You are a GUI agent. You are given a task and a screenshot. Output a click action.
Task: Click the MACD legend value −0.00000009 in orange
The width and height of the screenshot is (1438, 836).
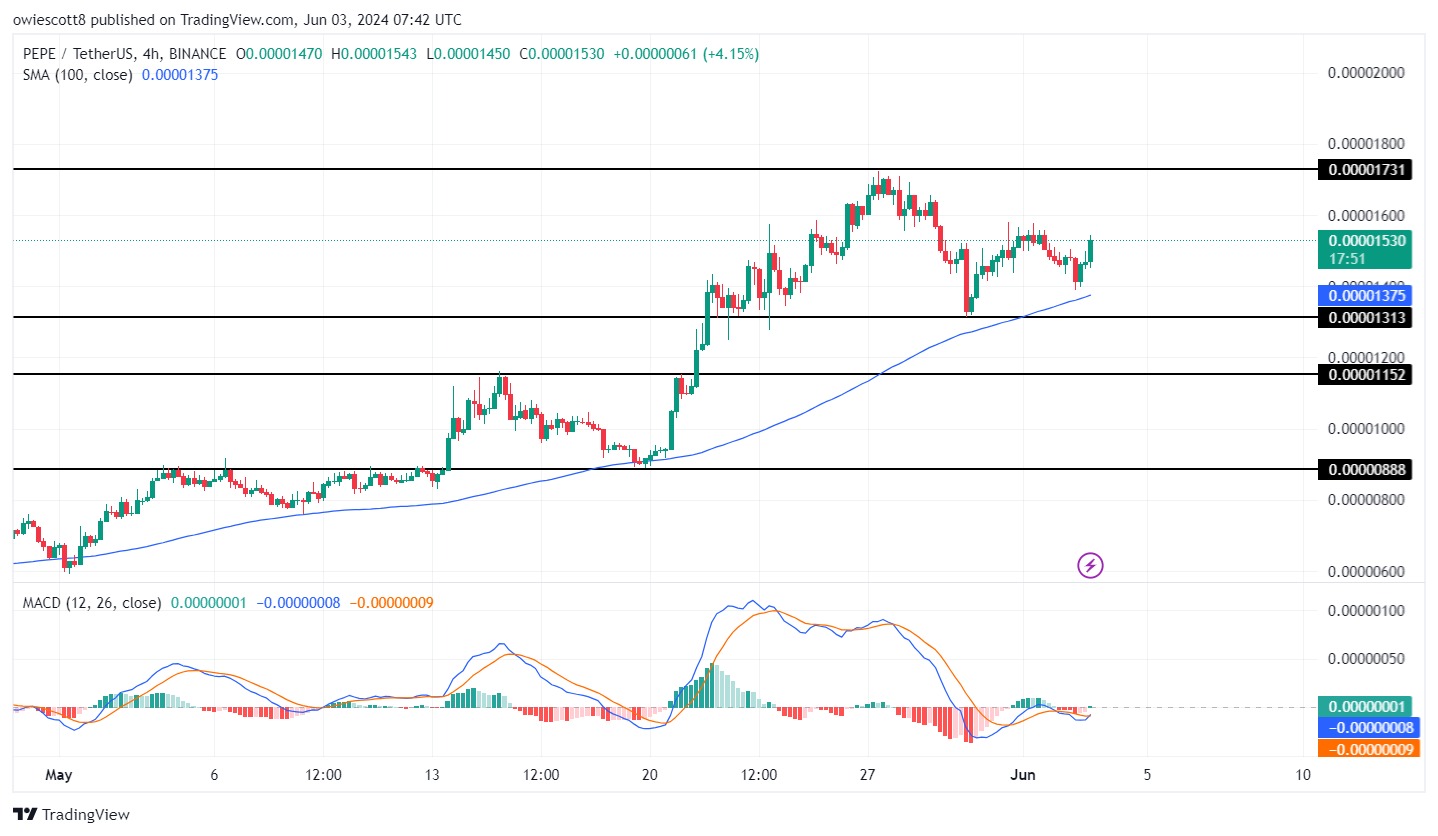(x=390, y=603)
